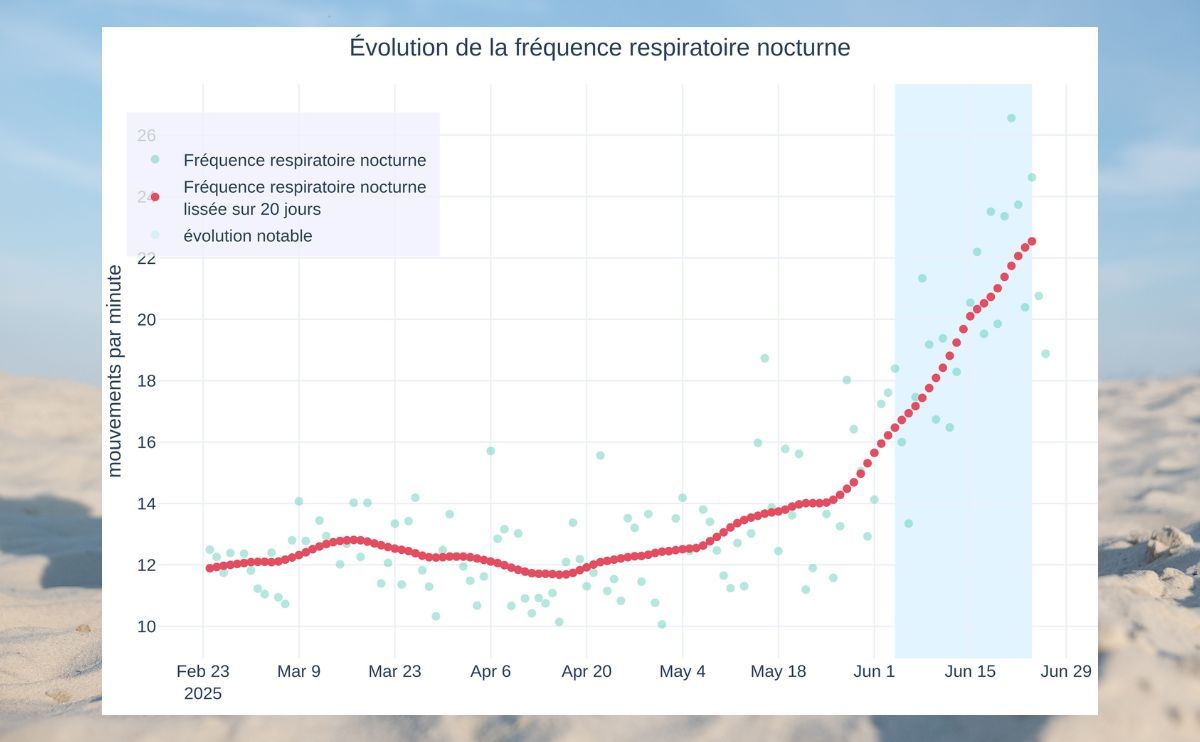Click the 'Mar 23' x-axis label
The width and height of the screenshot is (1200, 742).
[x=395, y=672]
